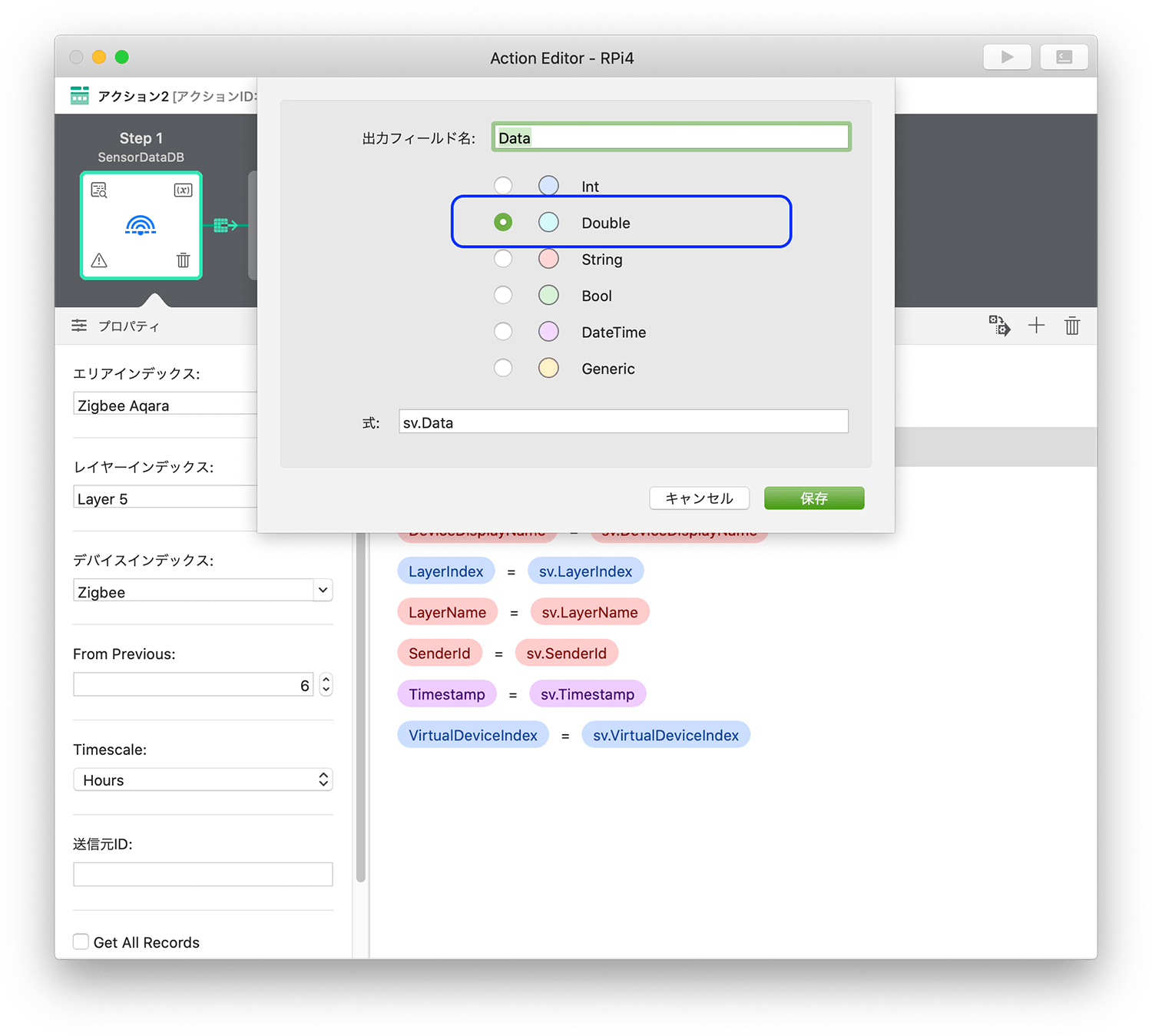Select the Int type radio button
1152x1036 pixels.
point(503,186)
